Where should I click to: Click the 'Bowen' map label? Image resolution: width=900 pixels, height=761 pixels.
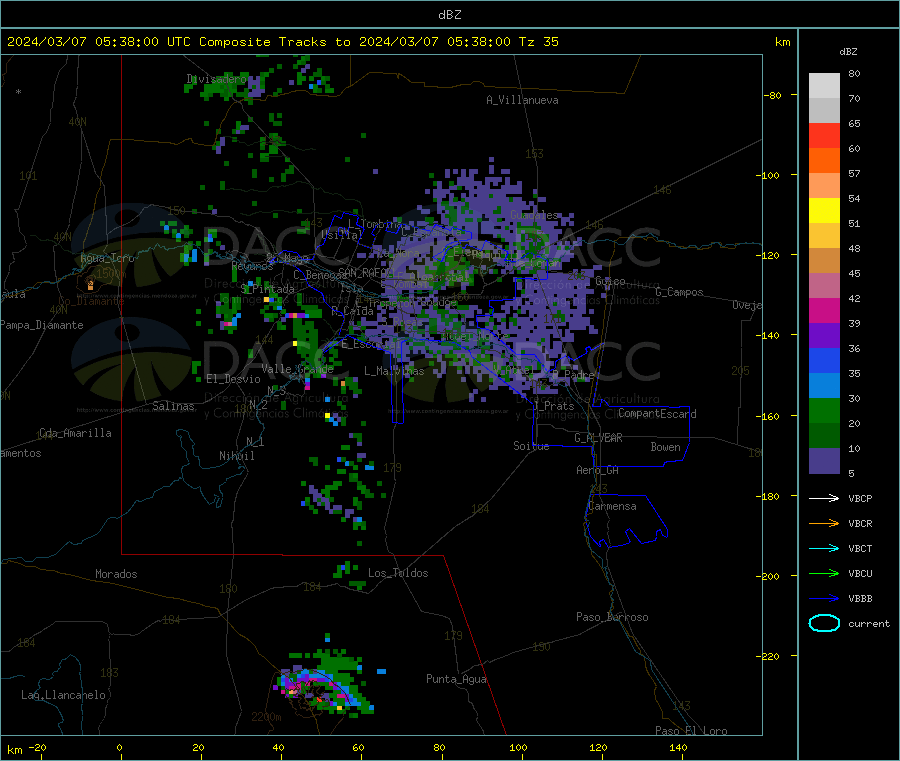pos(665,447)
